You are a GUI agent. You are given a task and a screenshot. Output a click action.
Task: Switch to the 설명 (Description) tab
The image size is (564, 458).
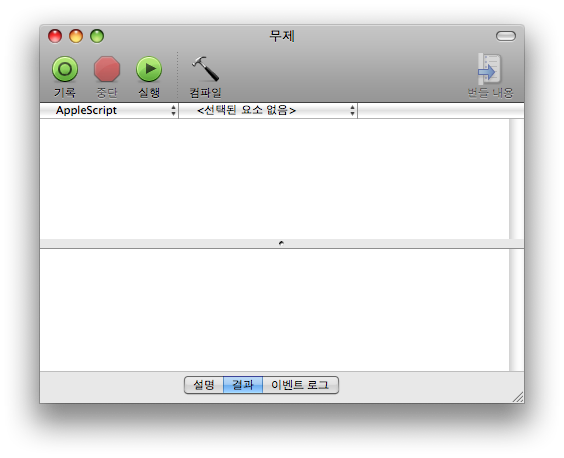pyautogui.click(x=204, y=385)
